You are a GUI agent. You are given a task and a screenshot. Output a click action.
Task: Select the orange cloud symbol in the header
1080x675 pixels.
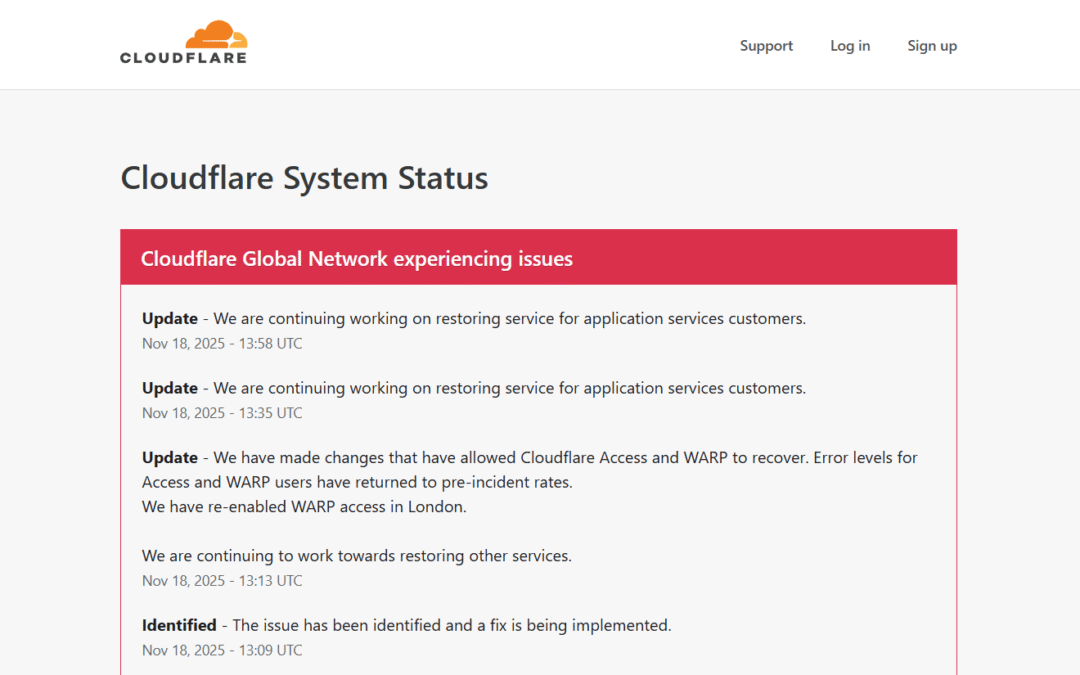[215, 32]
